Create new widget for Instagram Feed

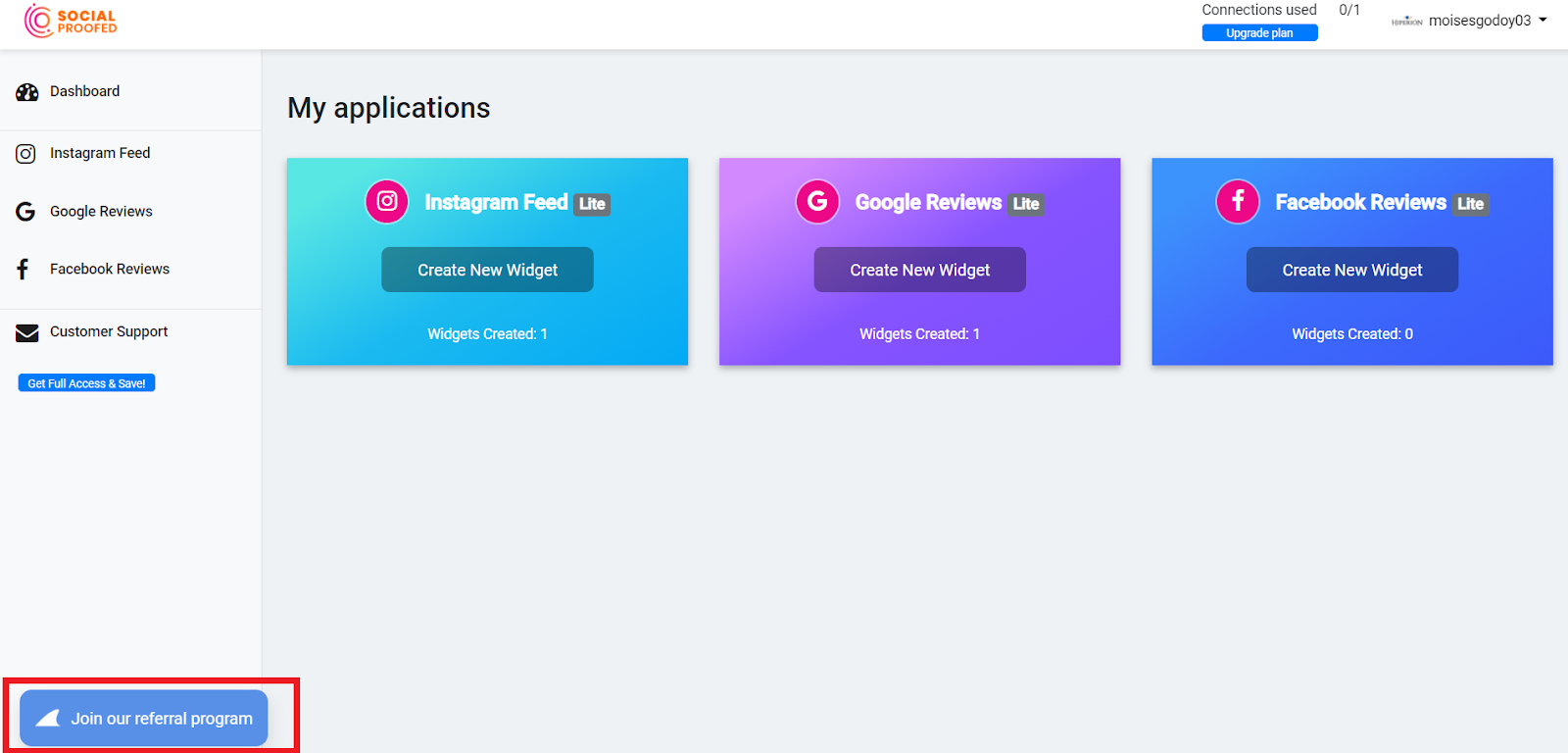click(487, 270)
